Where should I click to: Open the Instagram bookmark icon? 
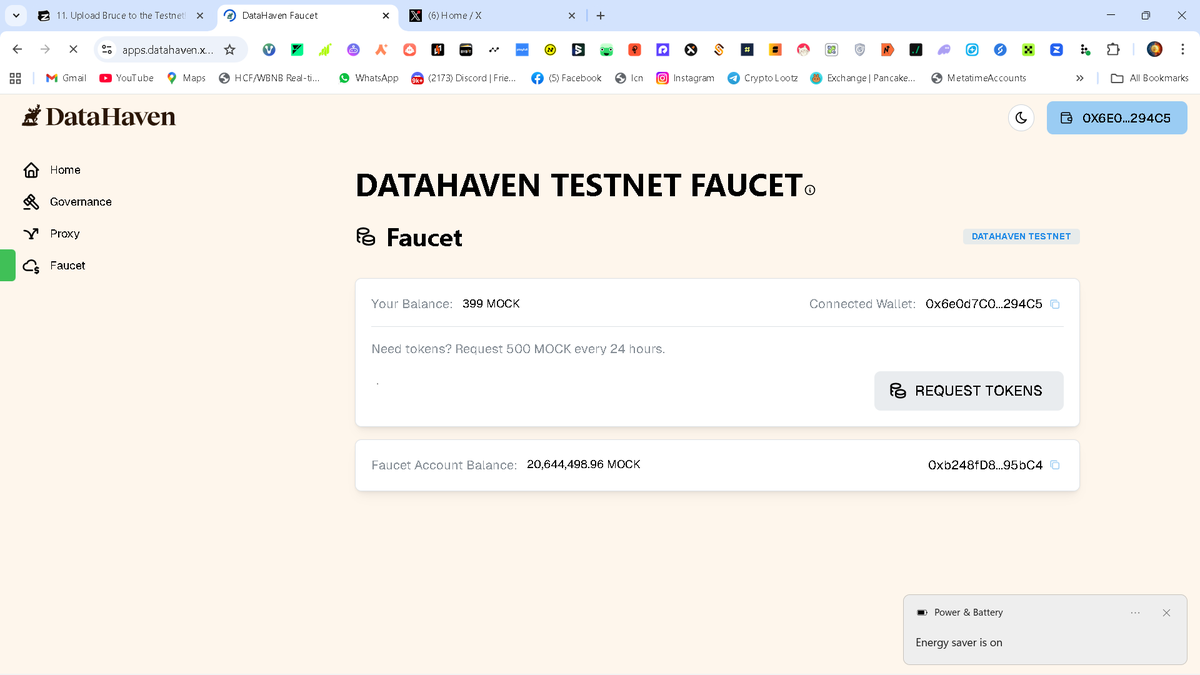tap(662, 76)
